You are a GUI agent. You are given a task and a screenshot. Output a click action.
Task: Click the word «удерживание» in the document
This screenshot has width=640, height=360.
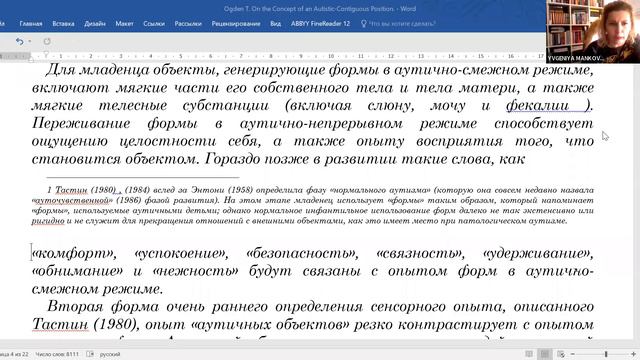point(538,253)
